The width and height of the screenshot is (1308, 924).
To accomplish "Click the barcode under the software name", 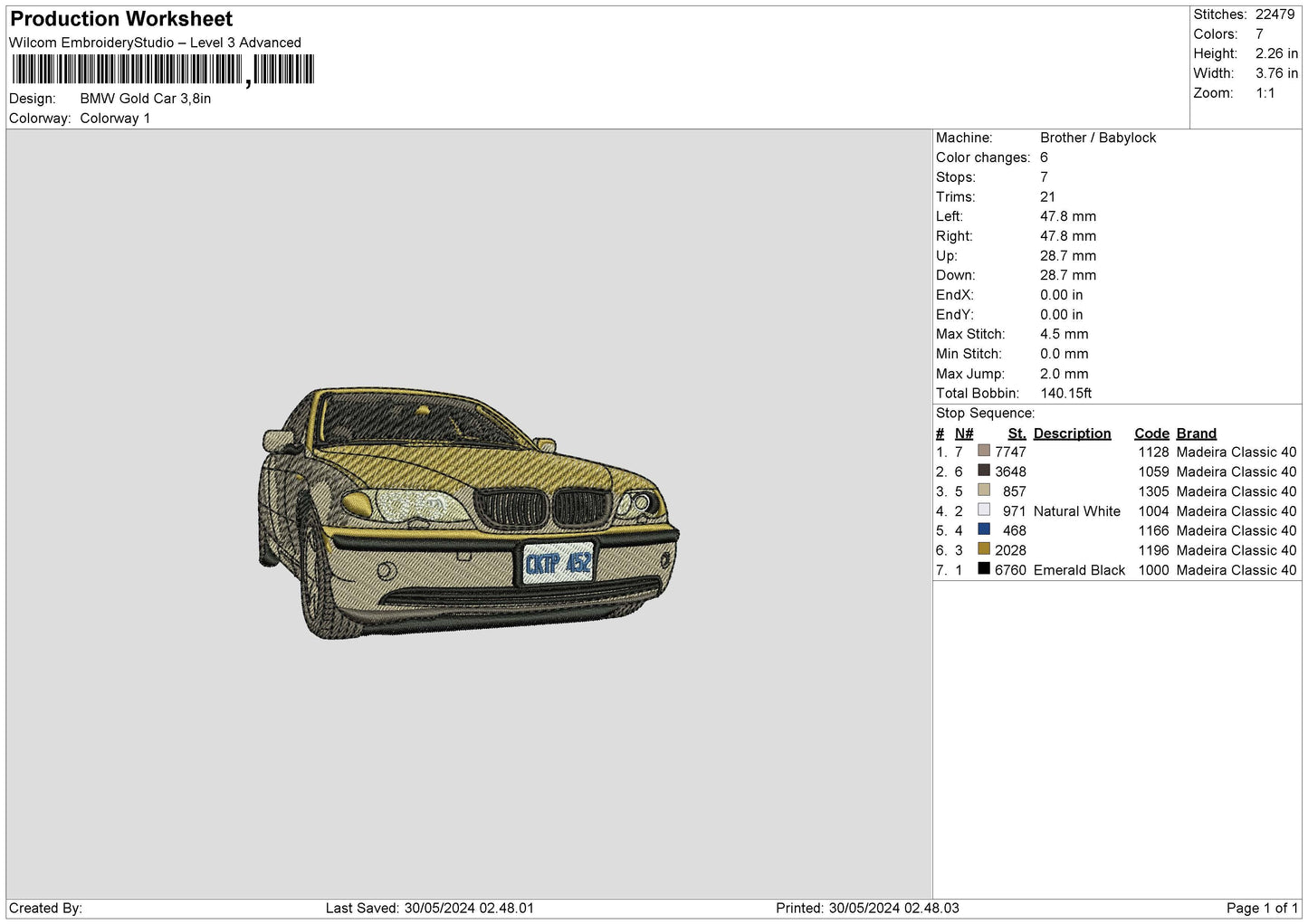I will [x=163, y=70].
